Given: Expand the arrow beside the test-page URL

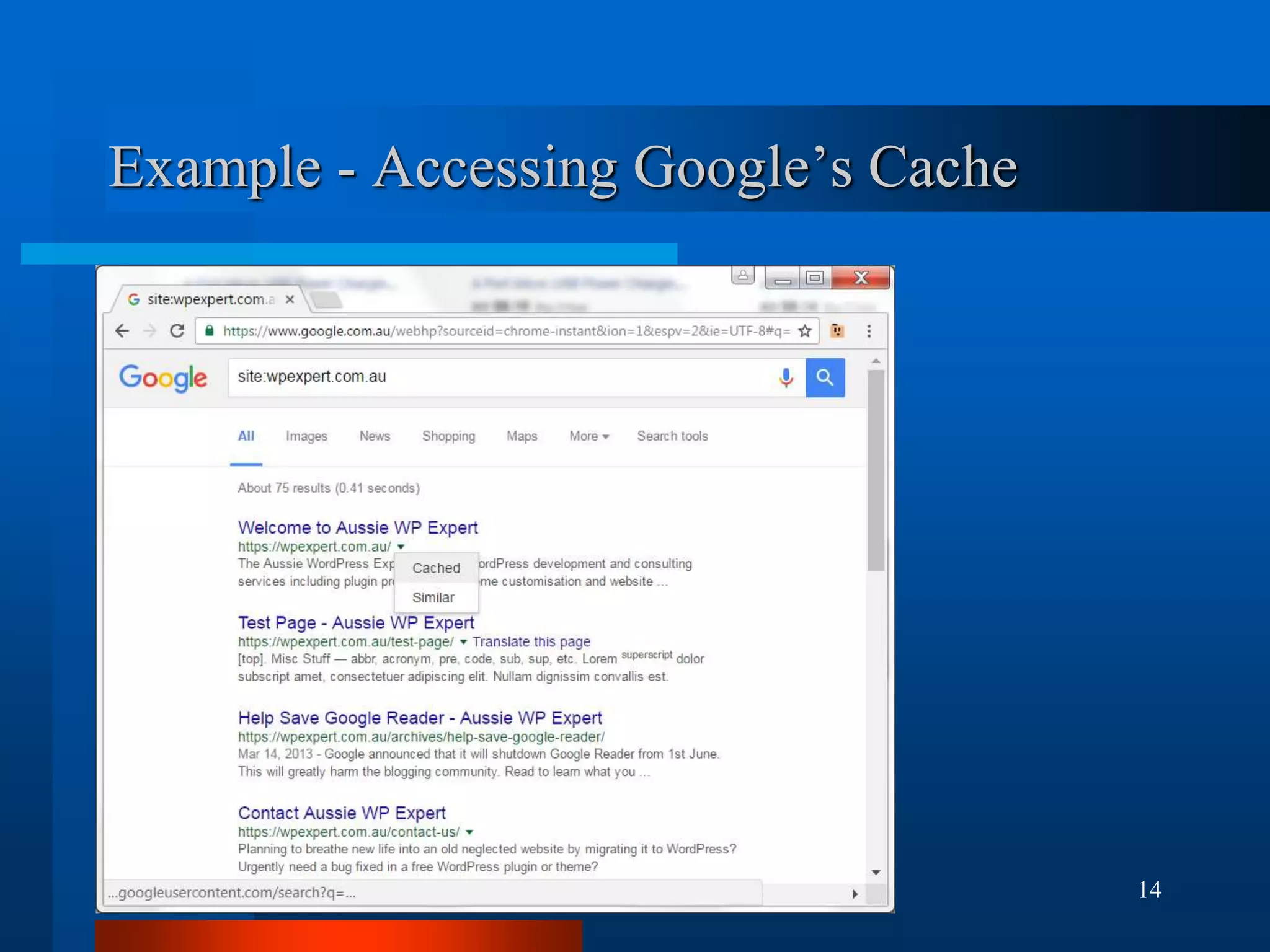Looking at the screenshot, I should click(x=463, y=642).
